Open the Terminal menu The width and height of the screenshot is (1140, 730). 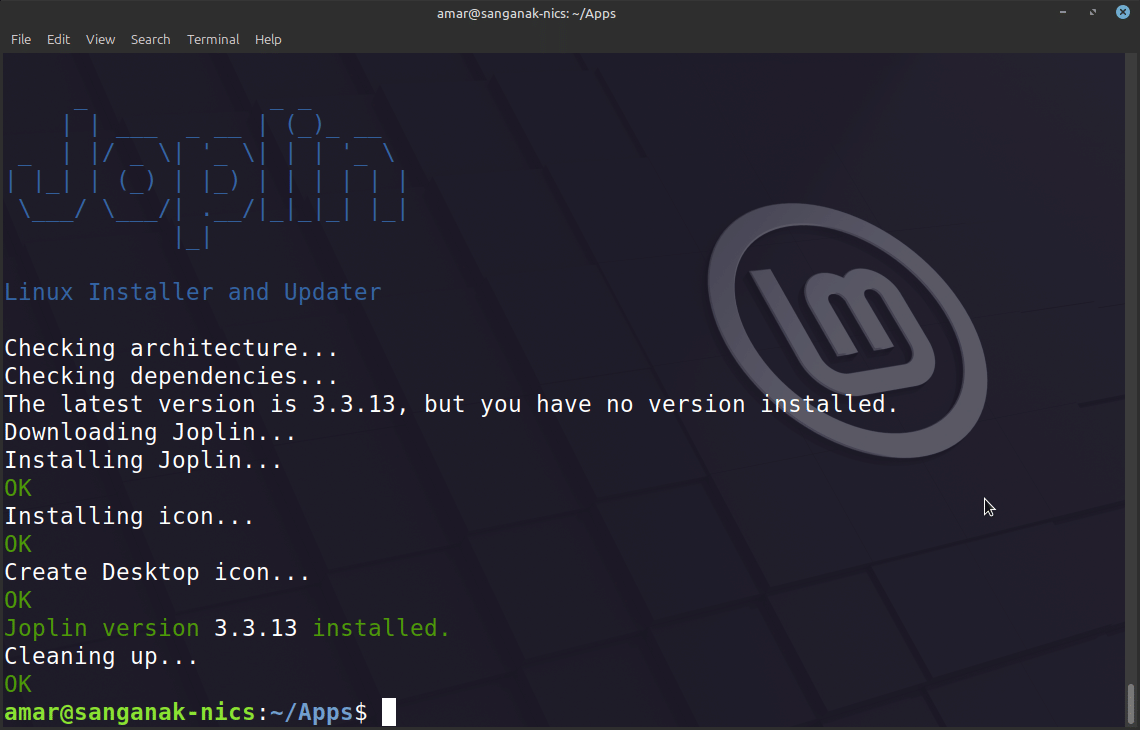click(x=213, y=39)
